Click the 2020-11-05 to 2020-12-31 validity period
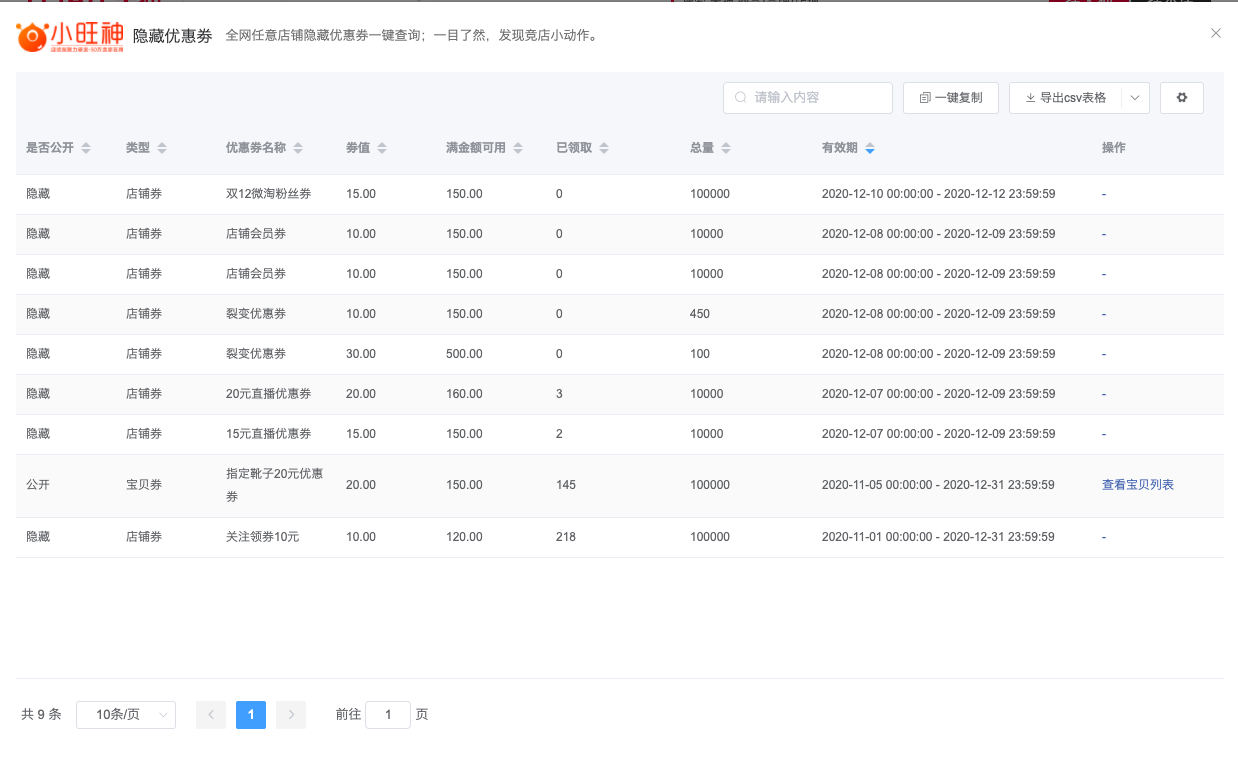Image resolution: width=1238 pixels, height=758 pixels. (938, 485)
